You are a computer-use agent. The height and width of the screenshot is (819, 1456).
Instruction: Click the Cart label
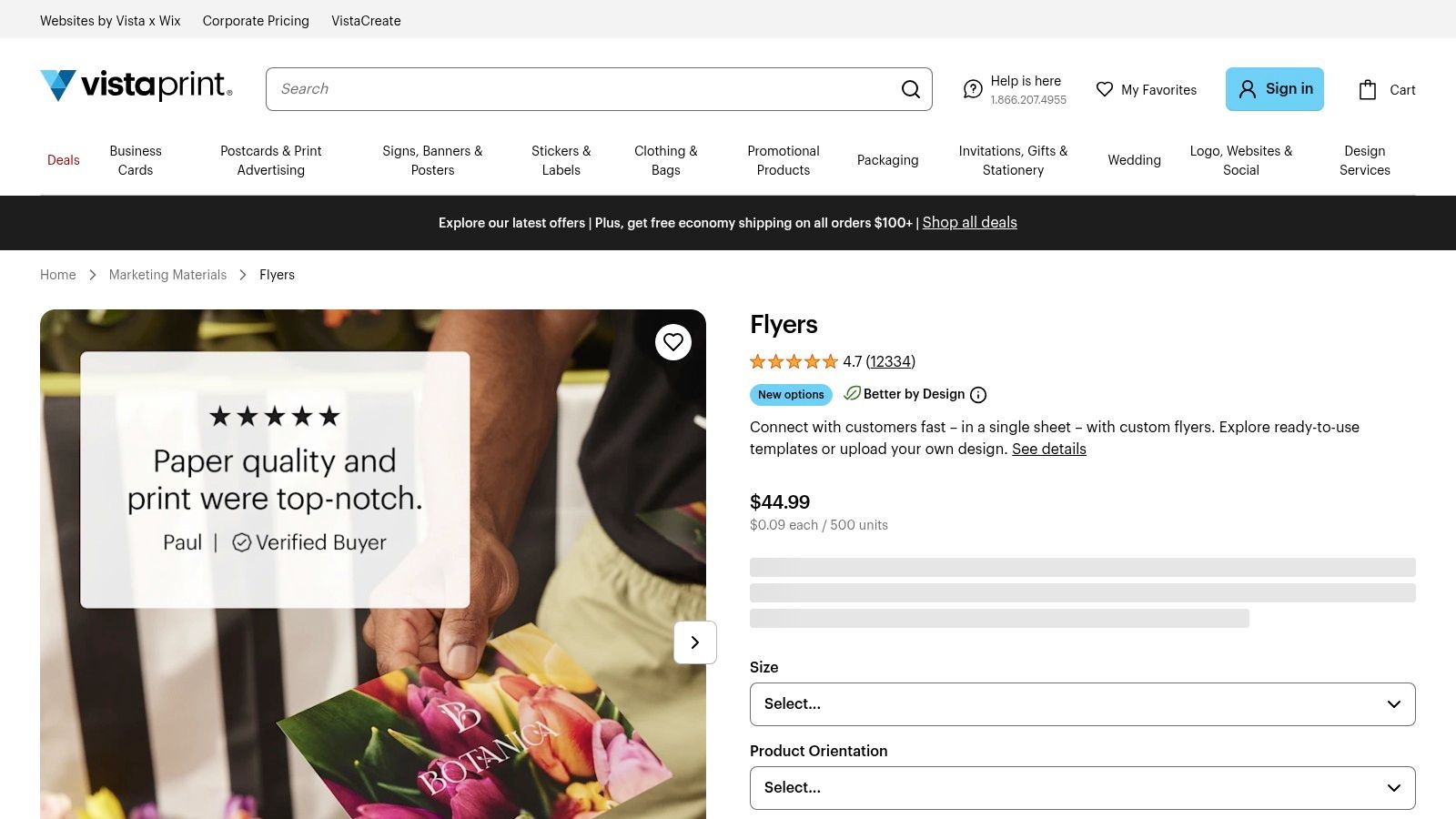(1402, 90)
